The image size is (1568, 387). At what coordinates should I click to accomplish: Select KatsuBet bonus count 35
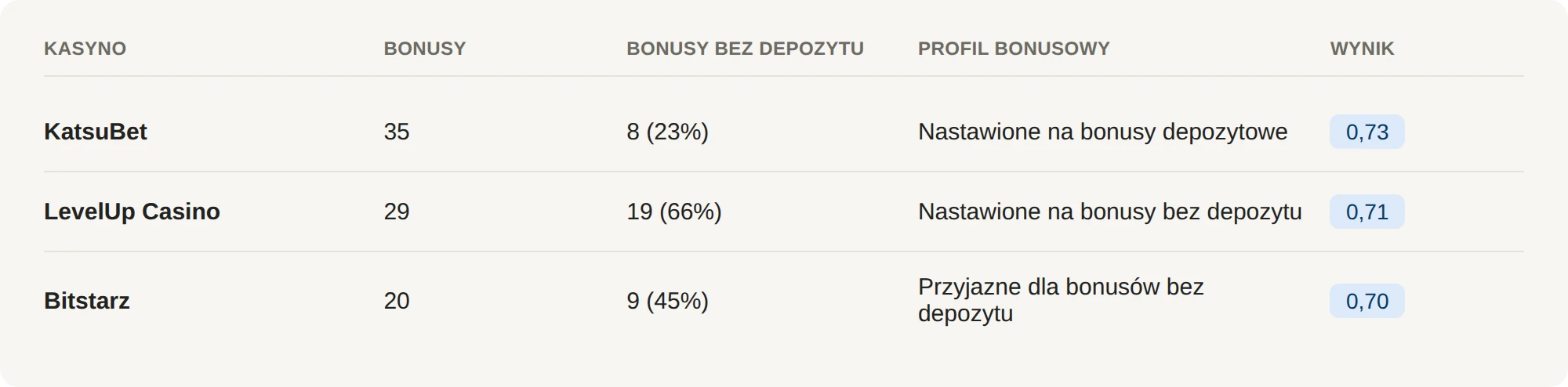click(x=397, y=132)
